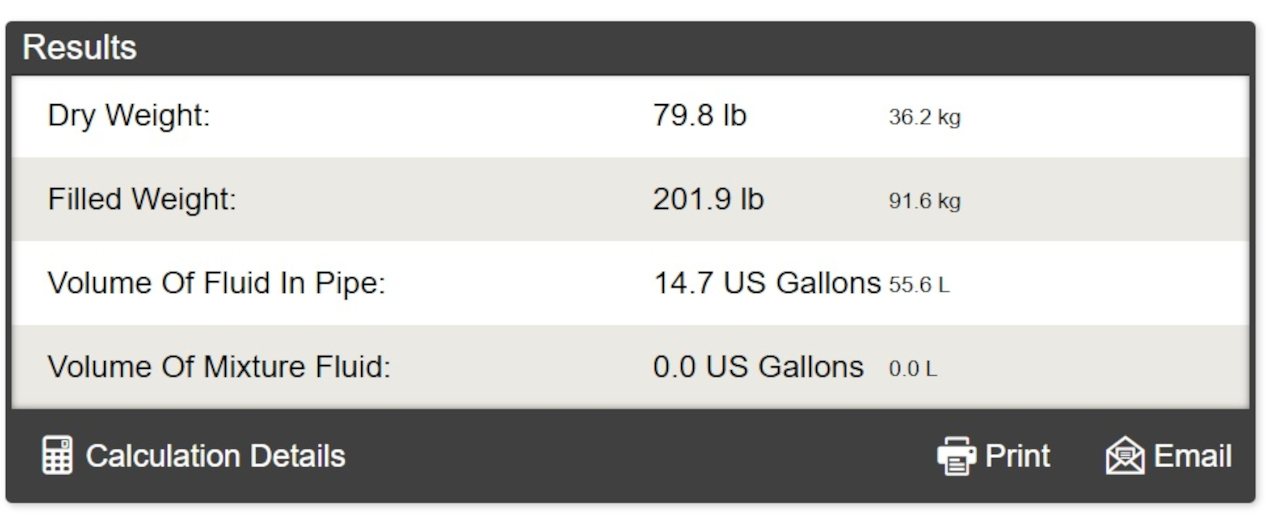Click the Results panel header title
The image size is (1265, 515).
[80, 47]
